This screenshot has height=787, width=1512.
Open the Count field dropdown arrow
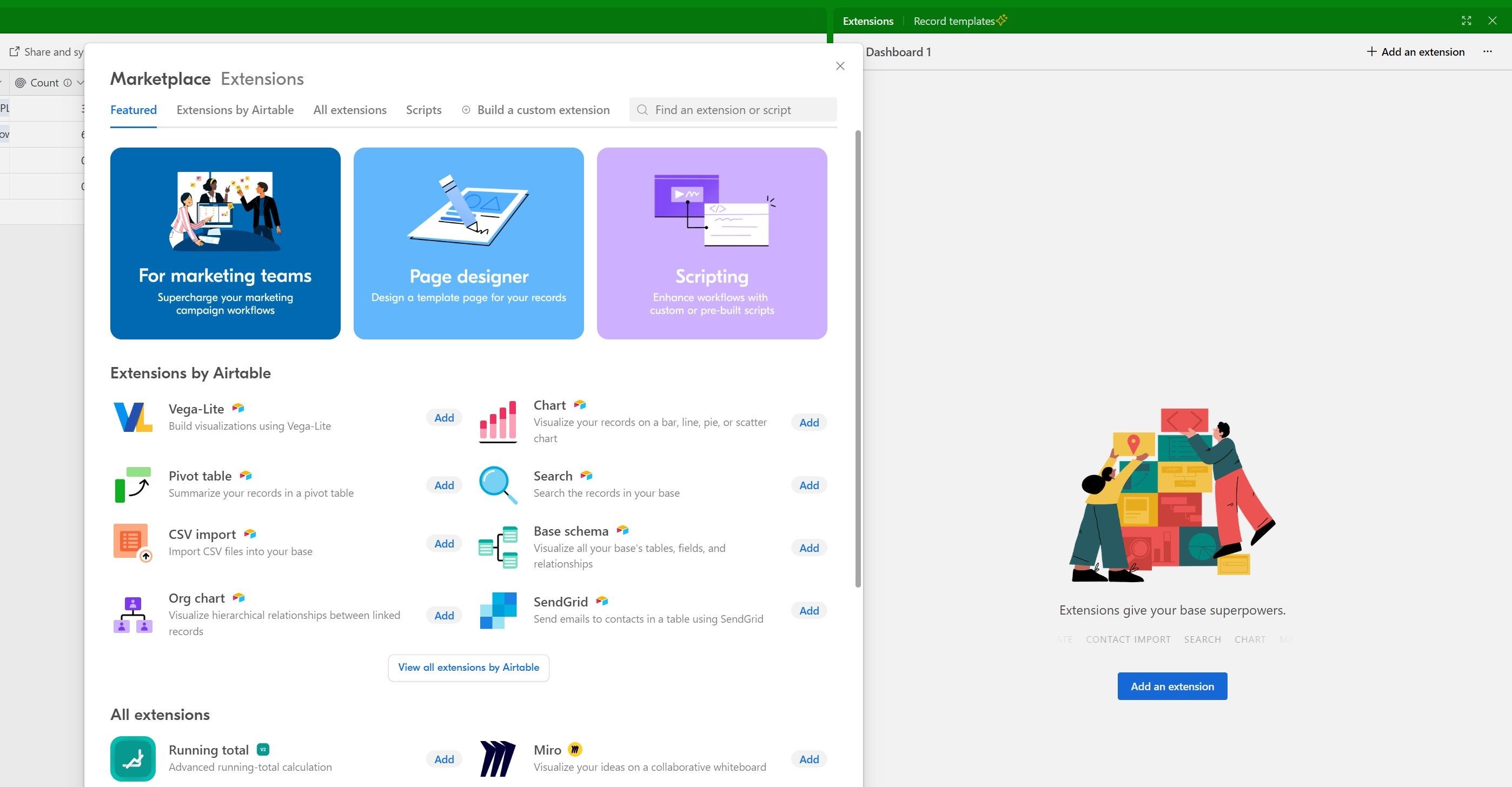(x=81, y=83)
